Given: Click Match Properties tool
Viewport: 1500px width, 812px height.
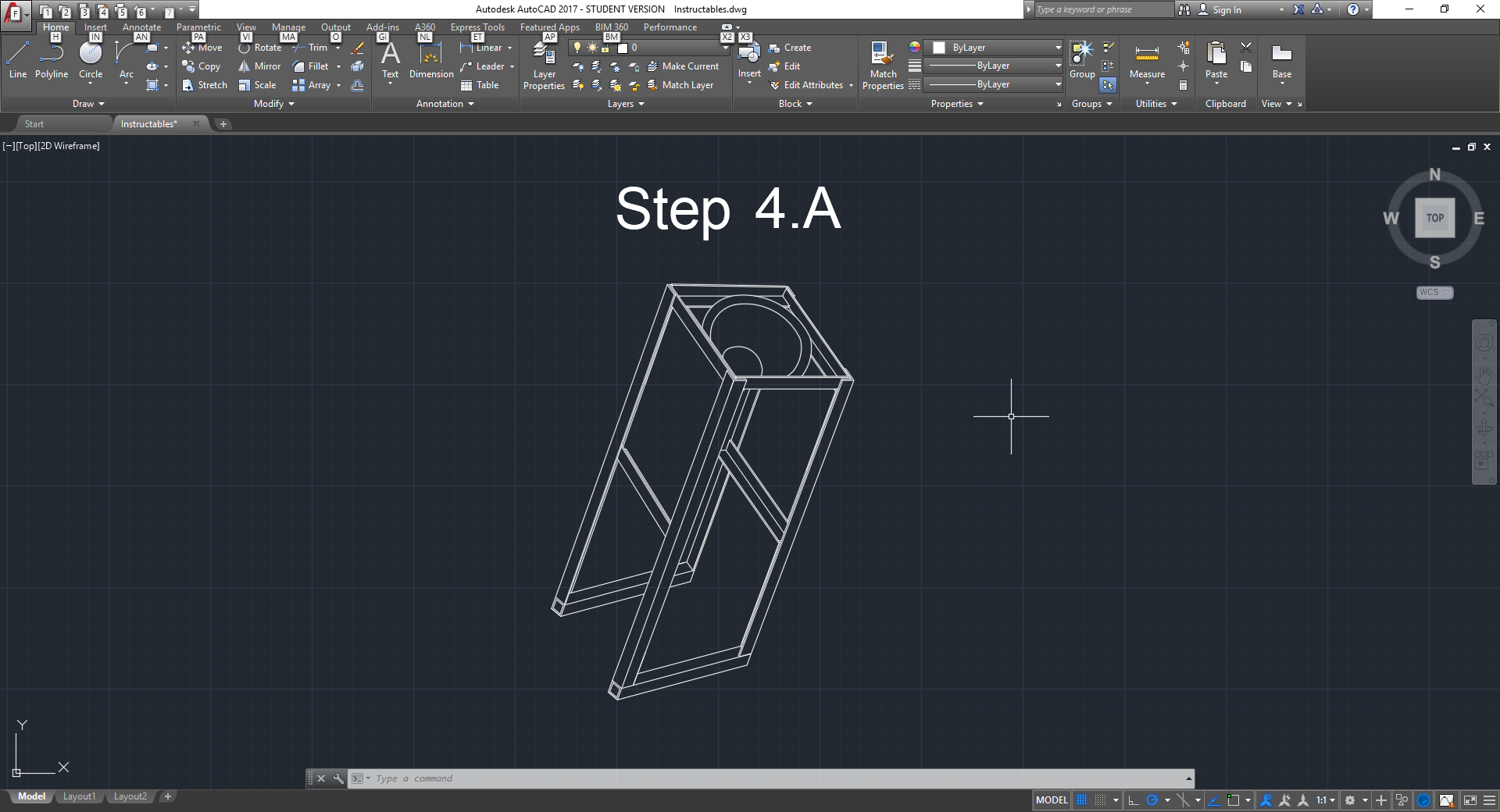Looking at the screenshot, I should (x=883, y=66).
